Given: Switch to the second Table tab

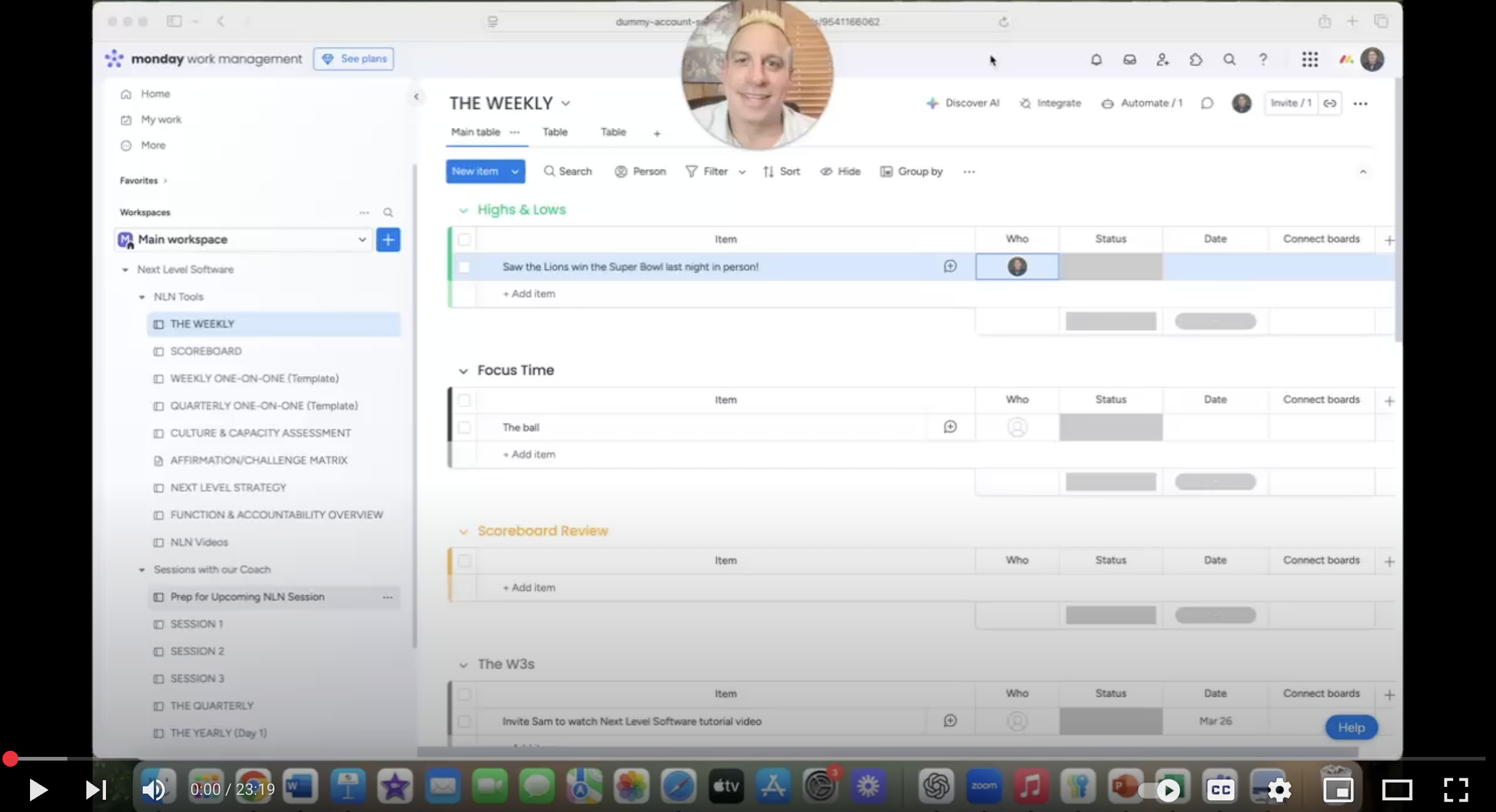Looking at the screenshot, I should tap(613, 132).
